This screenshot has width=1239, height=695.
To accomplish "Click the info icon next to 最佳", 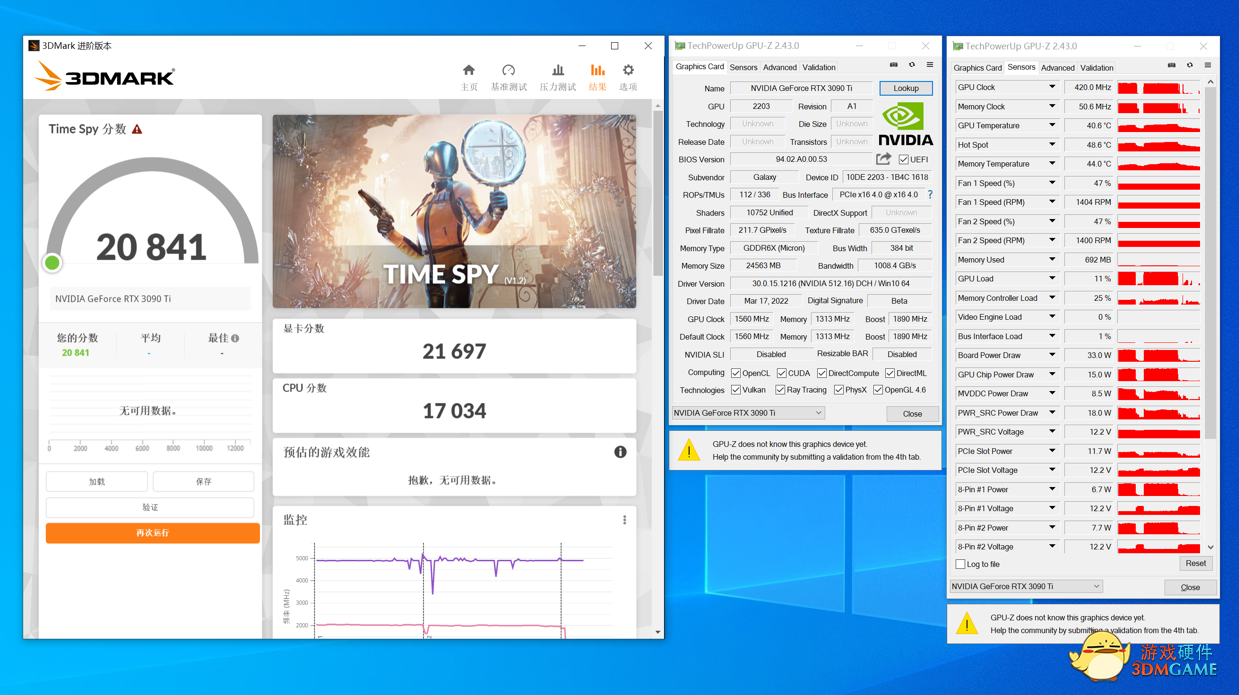I will [235, 339].
